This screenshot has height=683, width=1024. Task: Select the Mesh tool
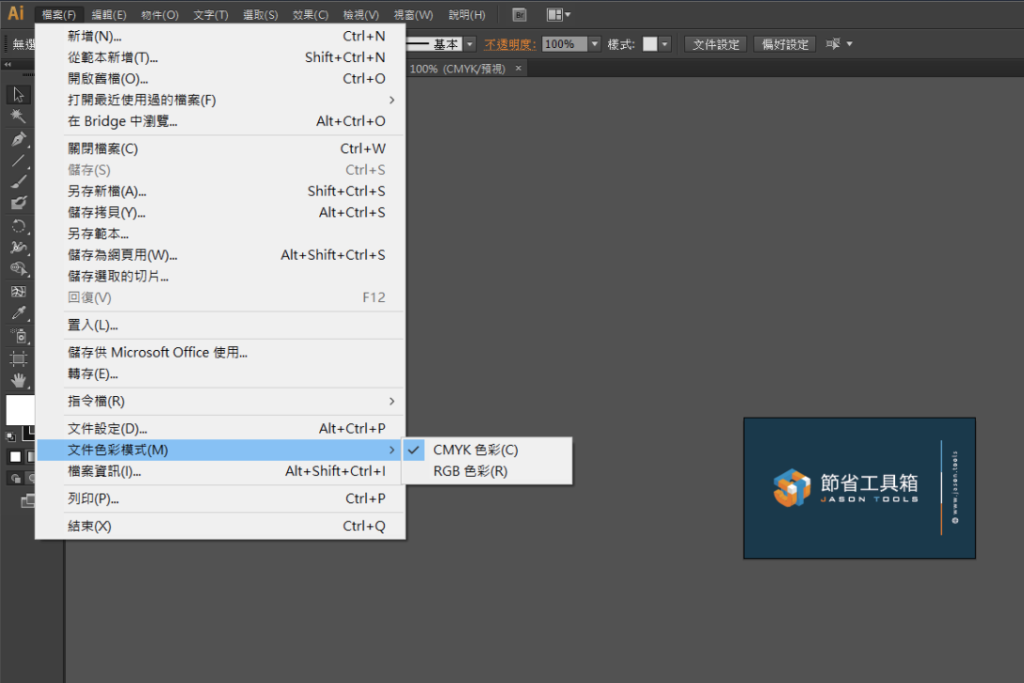point(18,291)
